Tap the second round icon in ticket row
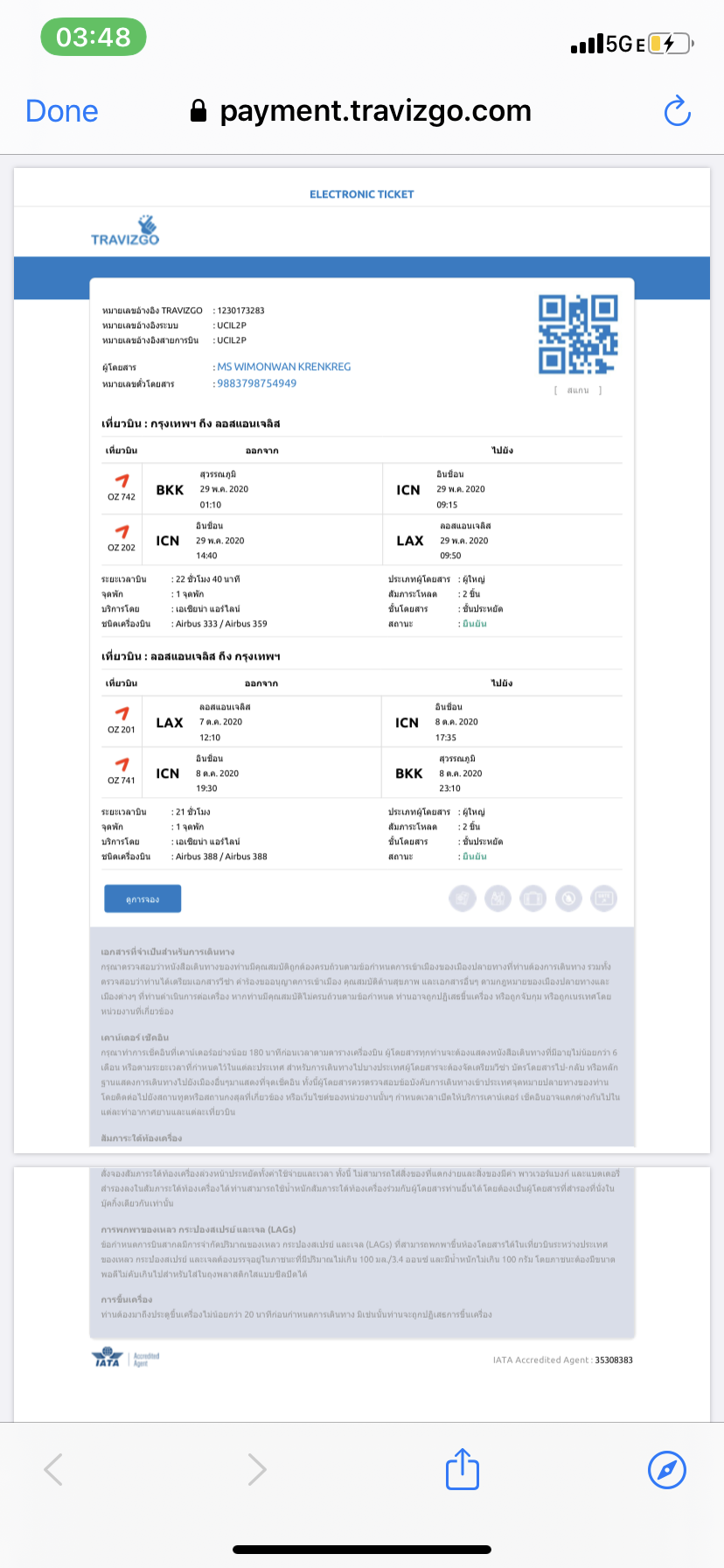 498,898
